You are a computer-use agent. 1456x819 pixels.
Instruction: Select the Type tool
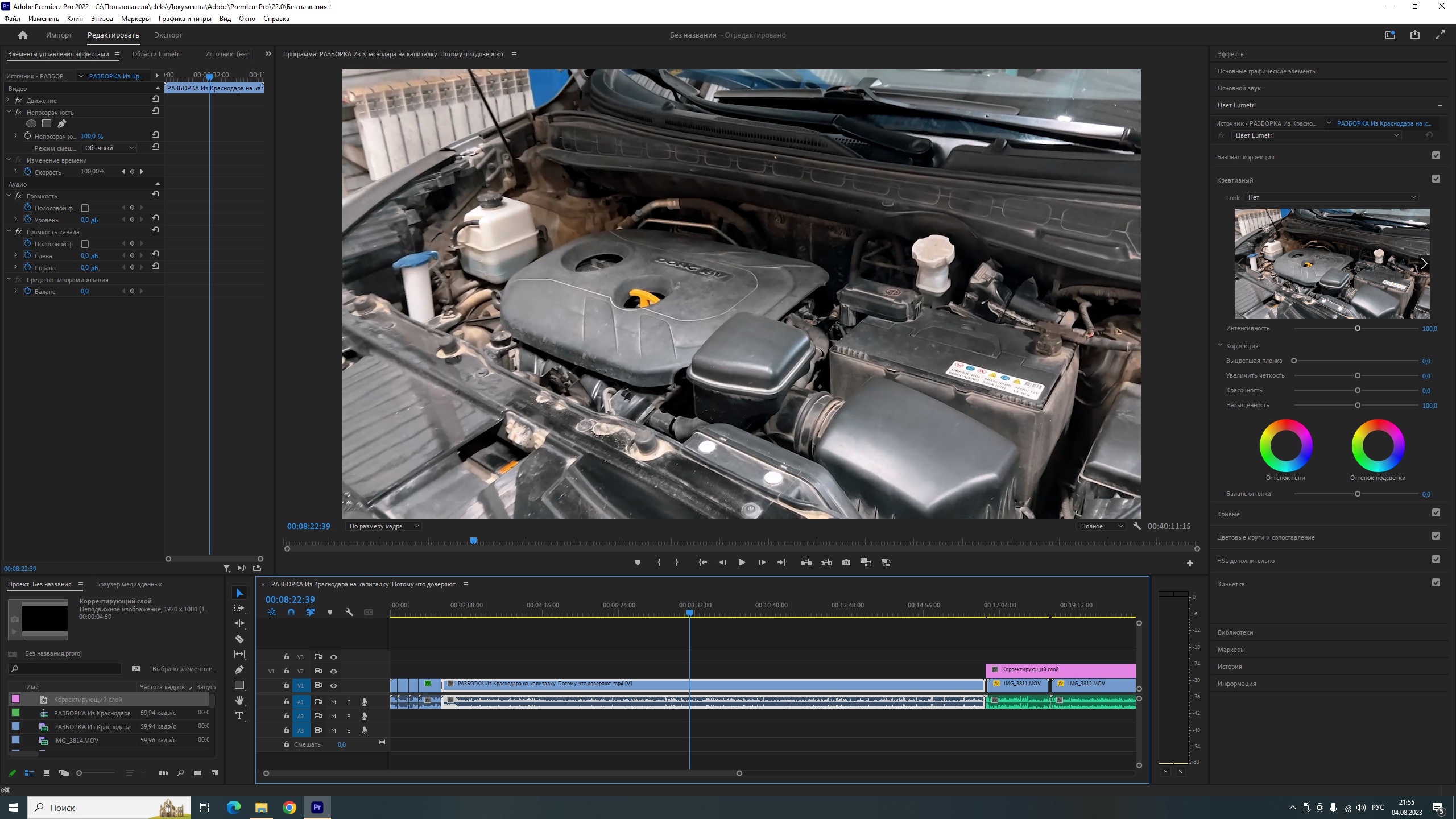[x=239, y=715]
